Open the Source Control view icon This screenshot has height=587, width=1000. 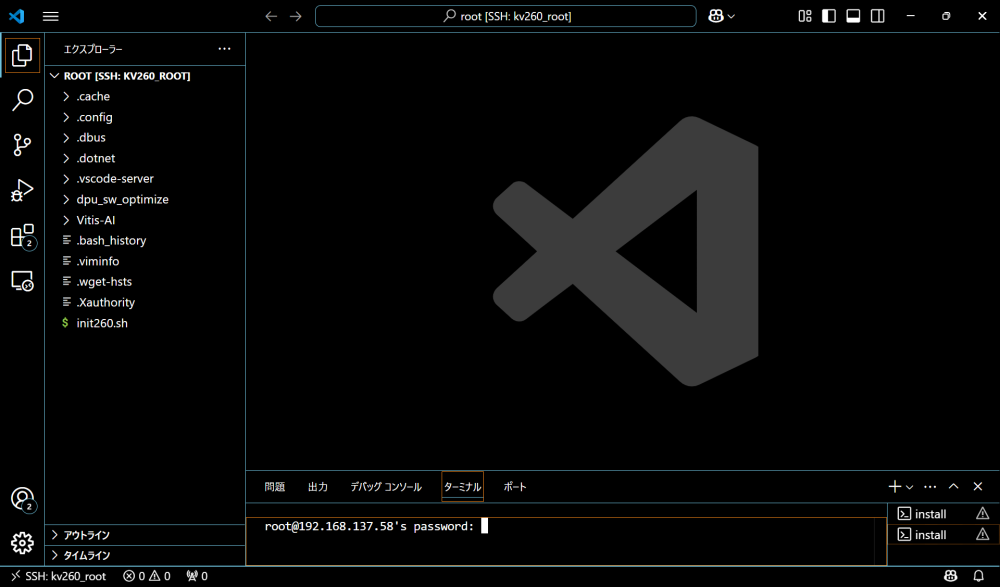pos(22,145)
